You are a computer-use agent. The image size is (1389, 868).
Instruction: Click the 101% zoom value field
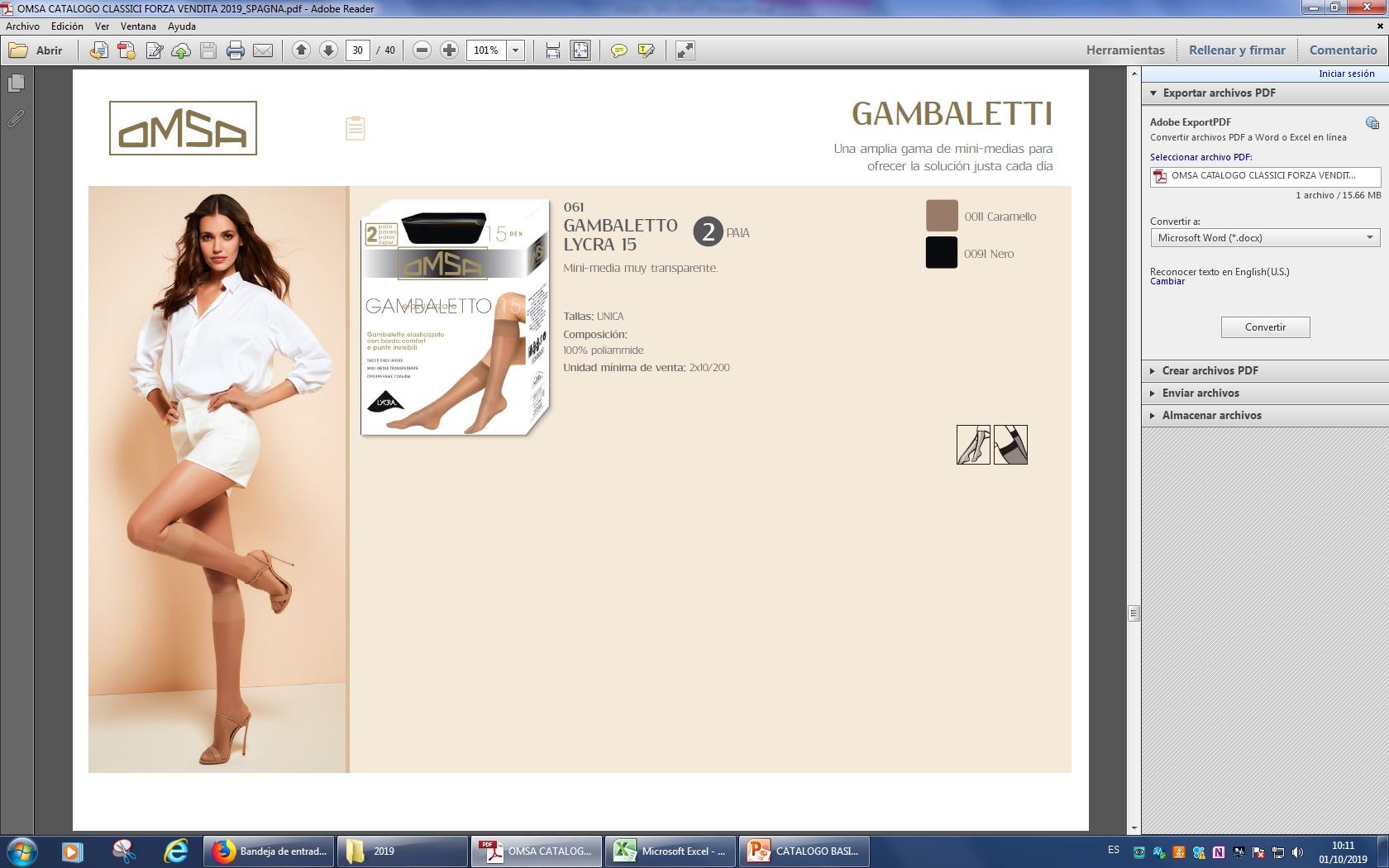[486, 50]
